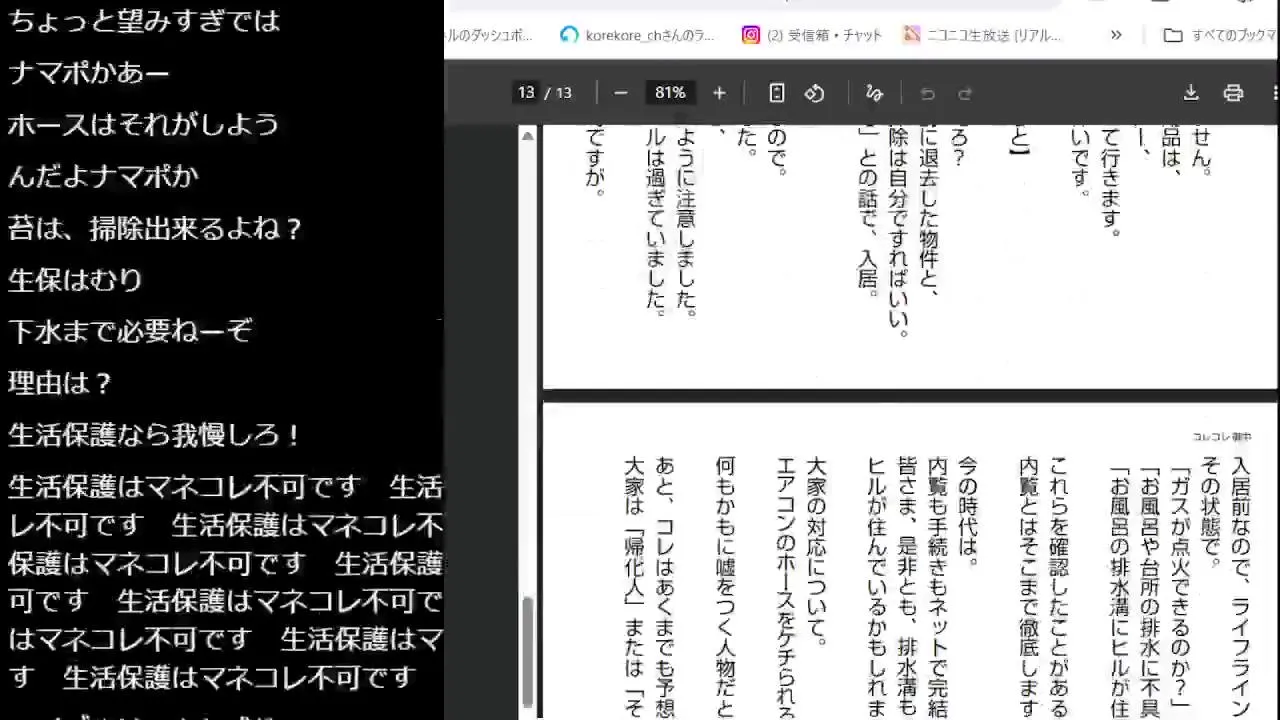Click the PDF line 大家の対応について。

[817, 551]
